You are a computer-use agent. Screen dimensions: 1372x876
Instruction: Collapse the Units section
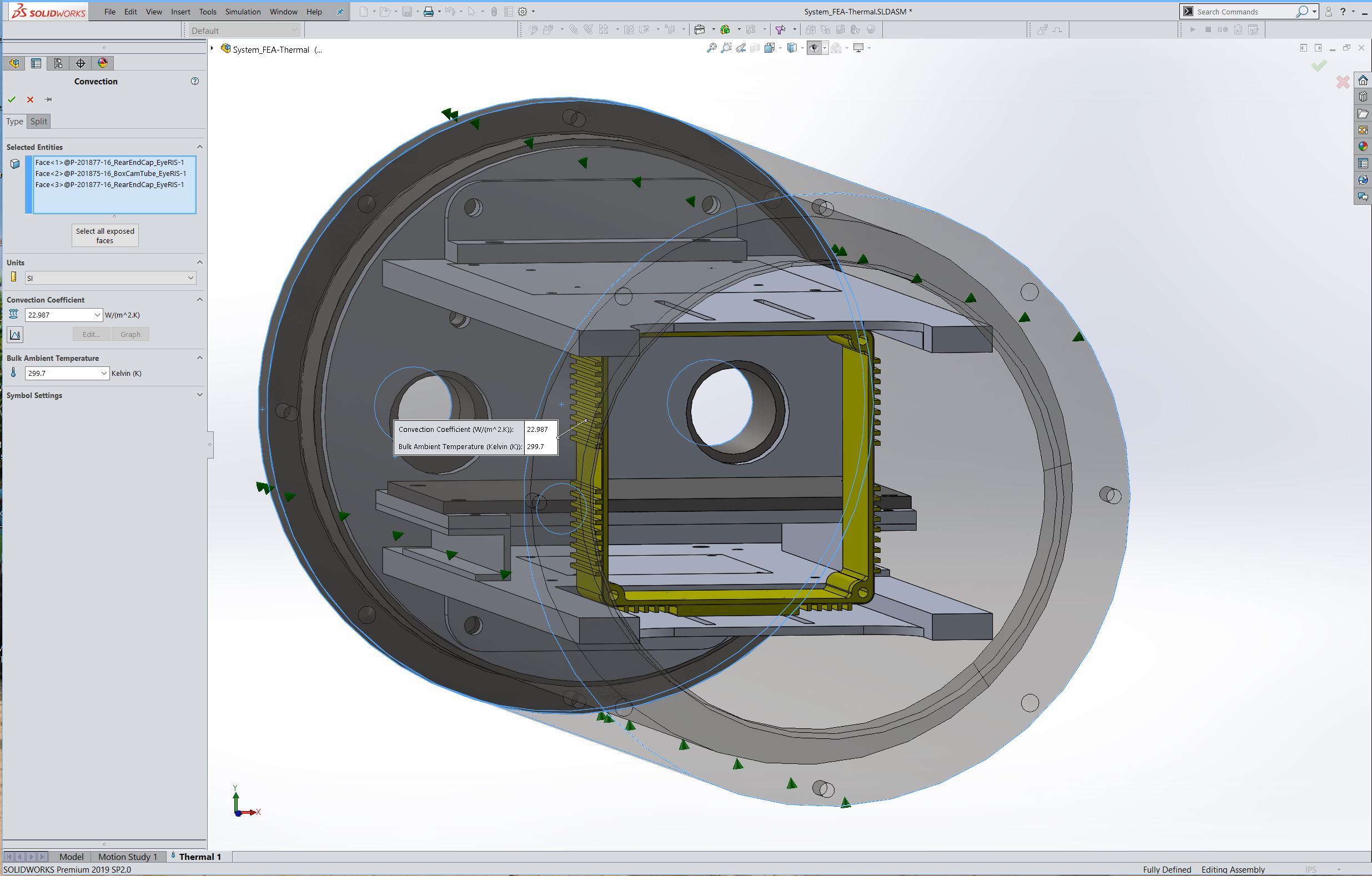point(199,263)
